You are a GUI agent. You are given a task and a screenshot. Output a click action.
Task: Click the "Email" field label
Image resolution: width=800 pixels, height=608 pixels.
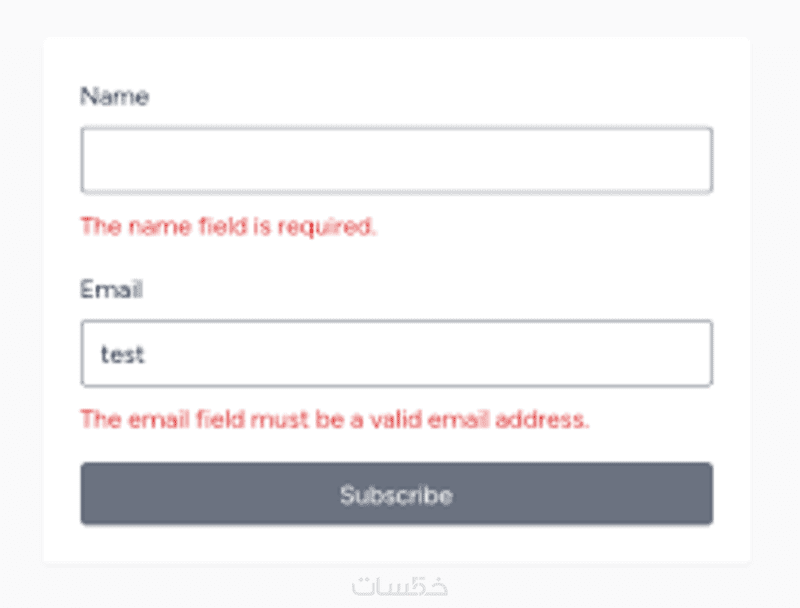(111, 290)
